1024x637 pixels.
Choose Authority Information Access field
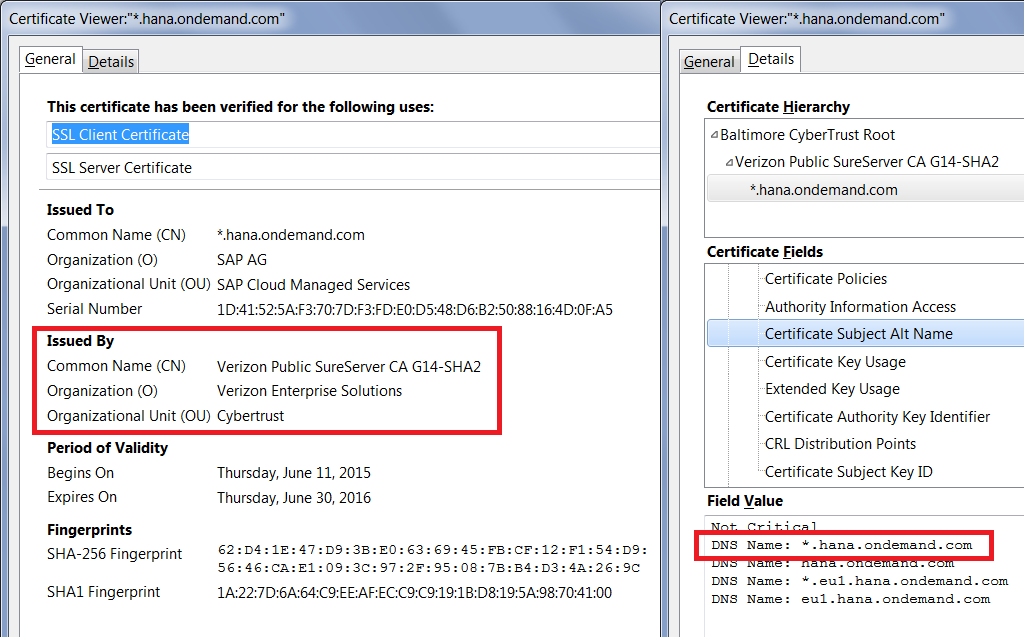coord(860,307)
